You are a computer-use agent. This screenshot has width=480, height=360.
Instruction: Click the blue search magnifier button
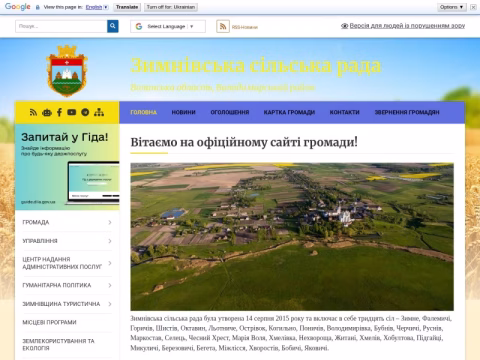113,26
